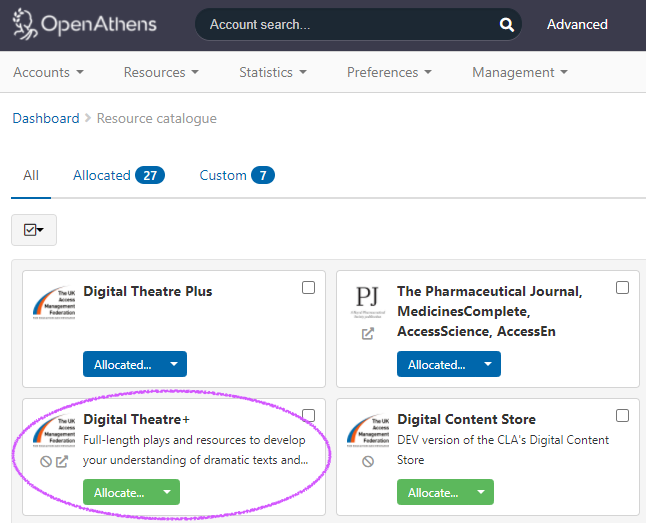
Task: Go to Dashboard breadcrumb link
Action: click(46, 118)
